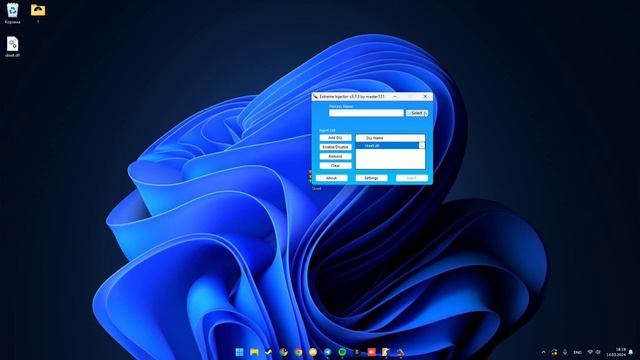
Task: Select the highlighted DLL row in list
Action: point(388,146)
